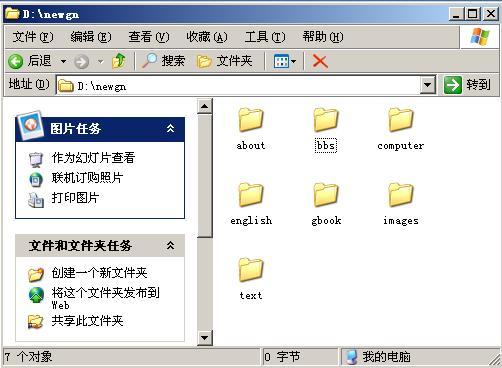Screen dimensions: 502x368
Task: Click the task pane scrollbar up arrow
Action: pyautogui.click(x=205, y=106)
